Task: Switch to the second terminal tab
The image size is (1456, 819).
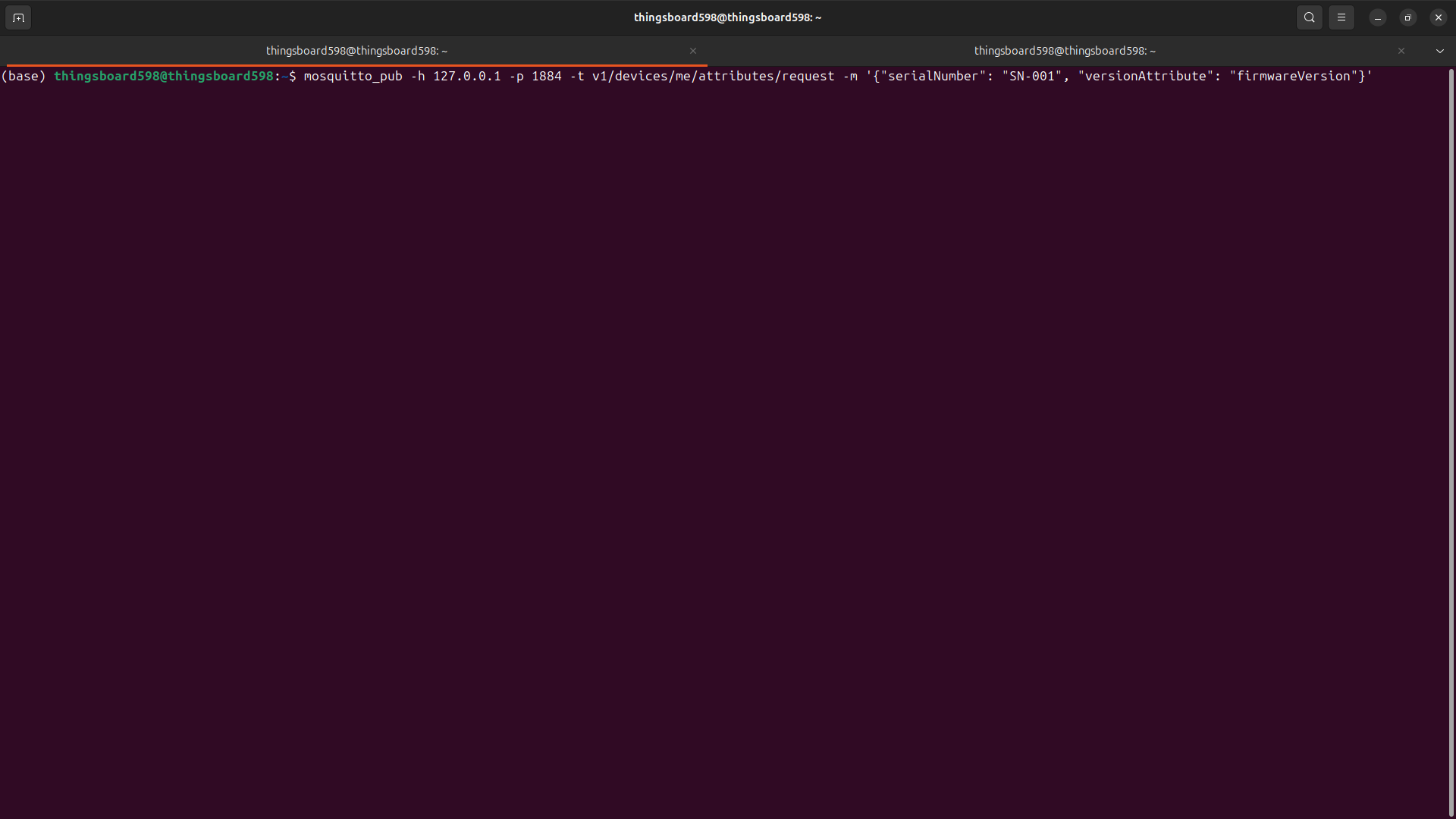Action: pos(1064,51)
